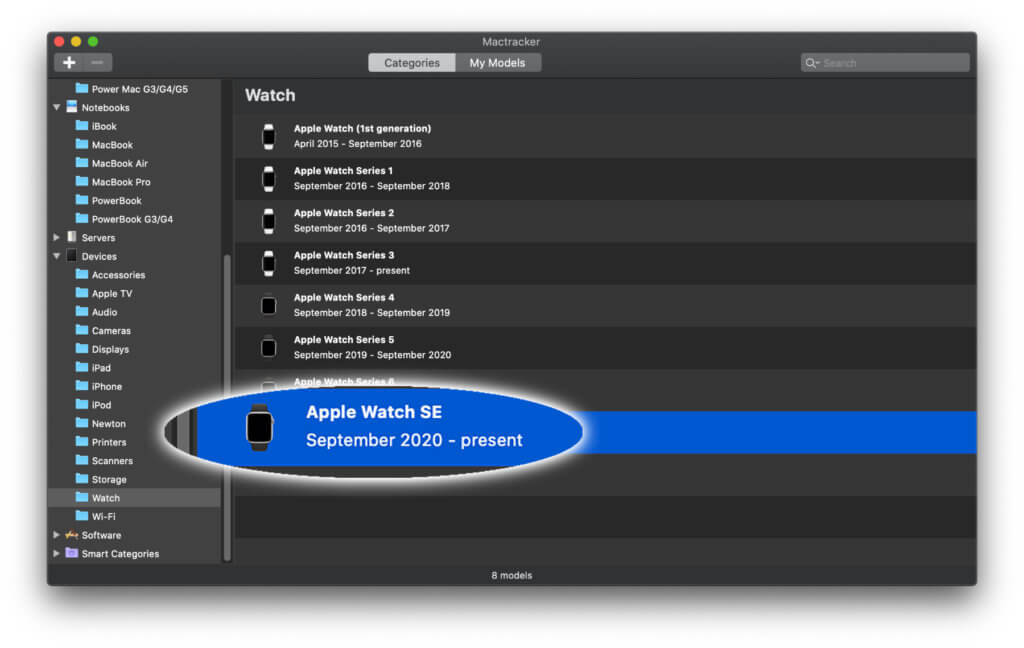
Task: Select the Apple Watch SE title text
Action: coord(374,412)
